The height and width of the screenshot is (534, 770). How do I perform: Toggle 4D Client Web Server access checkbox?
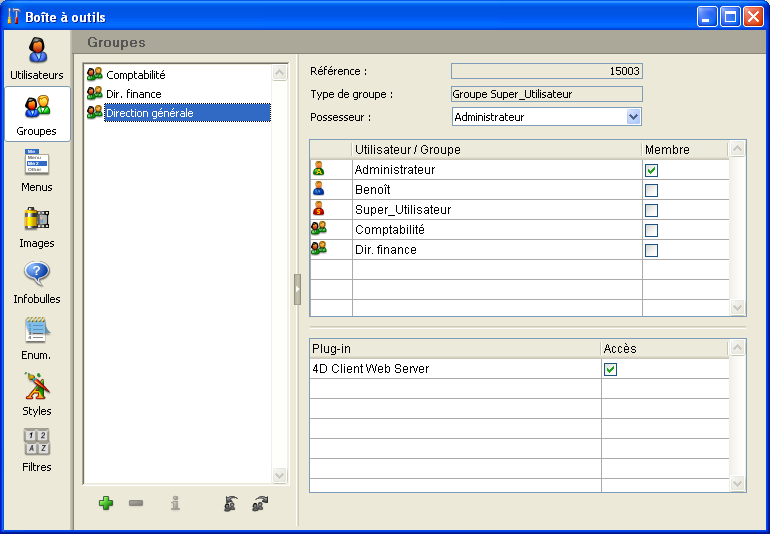tap(611, 369)
